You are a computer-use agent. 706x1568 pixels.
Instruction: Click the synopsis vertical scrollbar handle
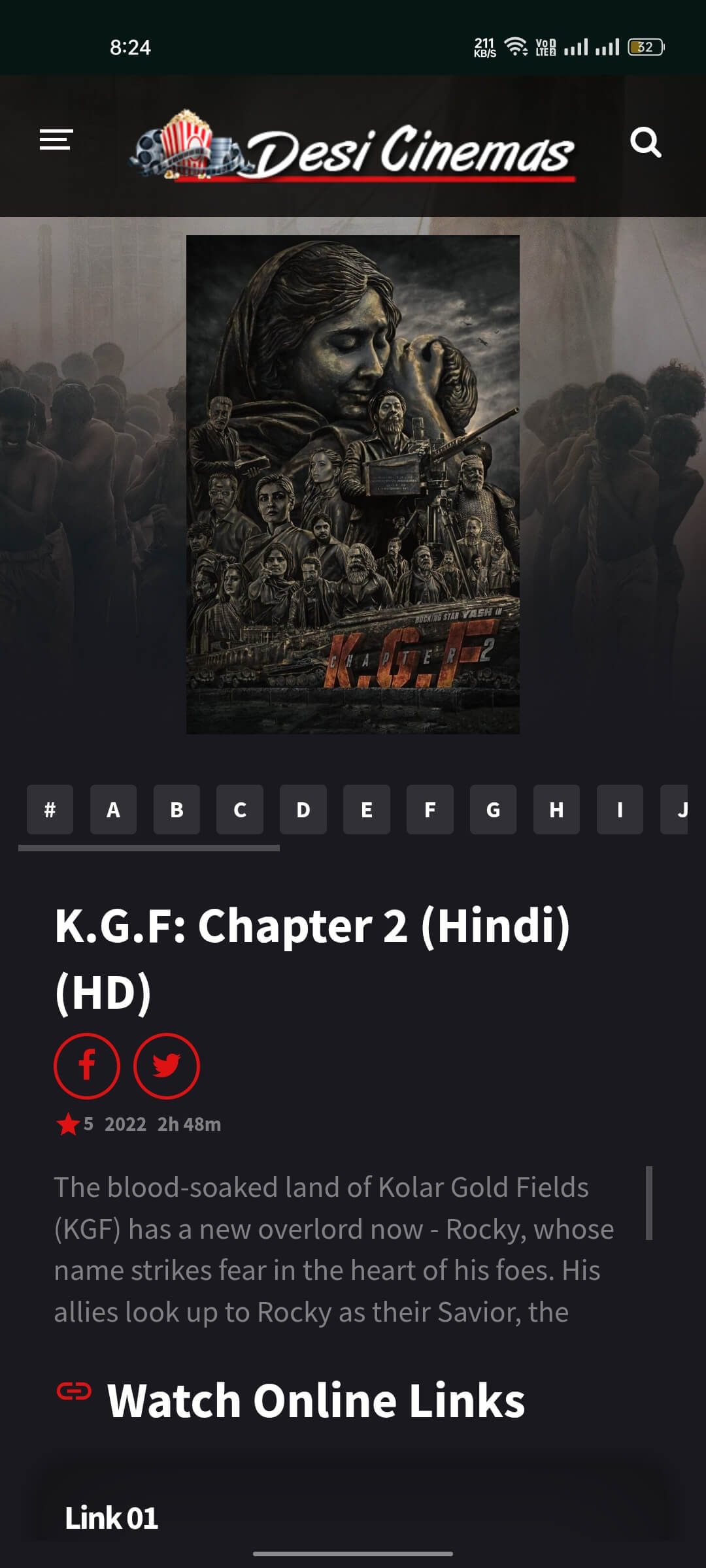point(649,1203)
